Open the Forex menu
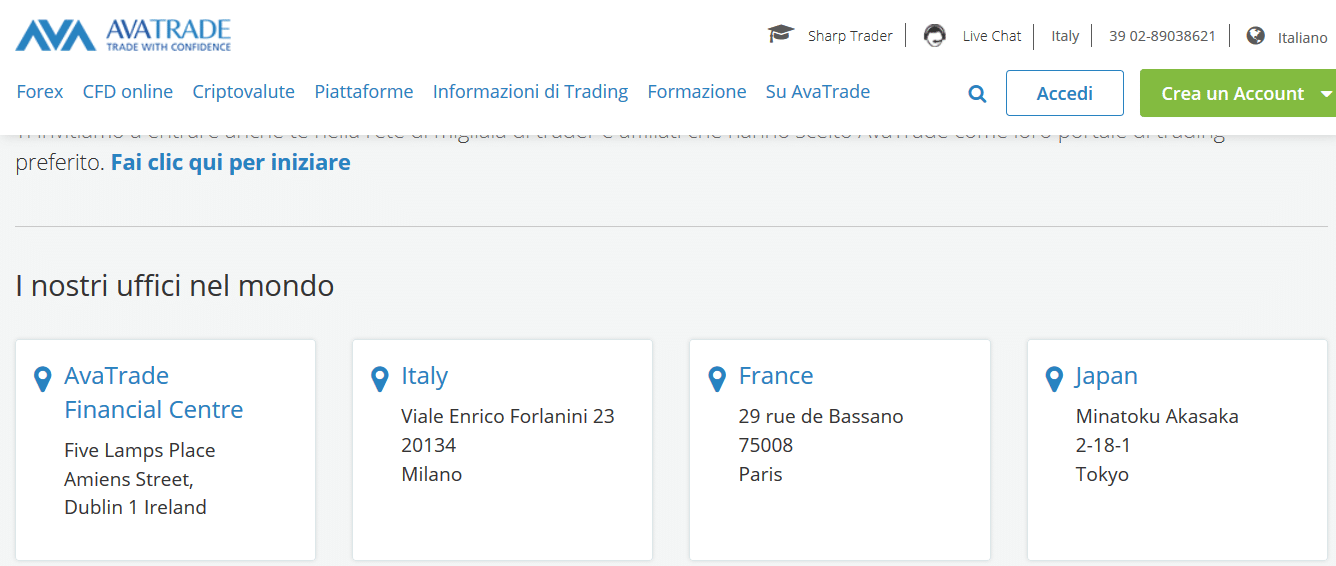Screen dimensions: 1336x566 pos(40,92)
